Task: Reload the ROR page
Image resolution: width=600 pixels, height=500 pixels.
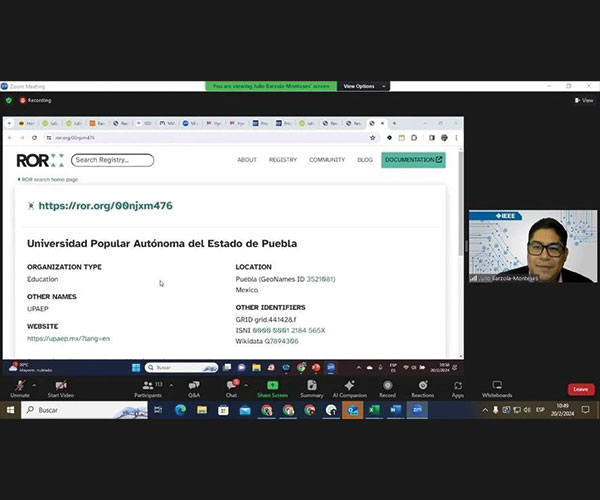Action: (34, 138)
